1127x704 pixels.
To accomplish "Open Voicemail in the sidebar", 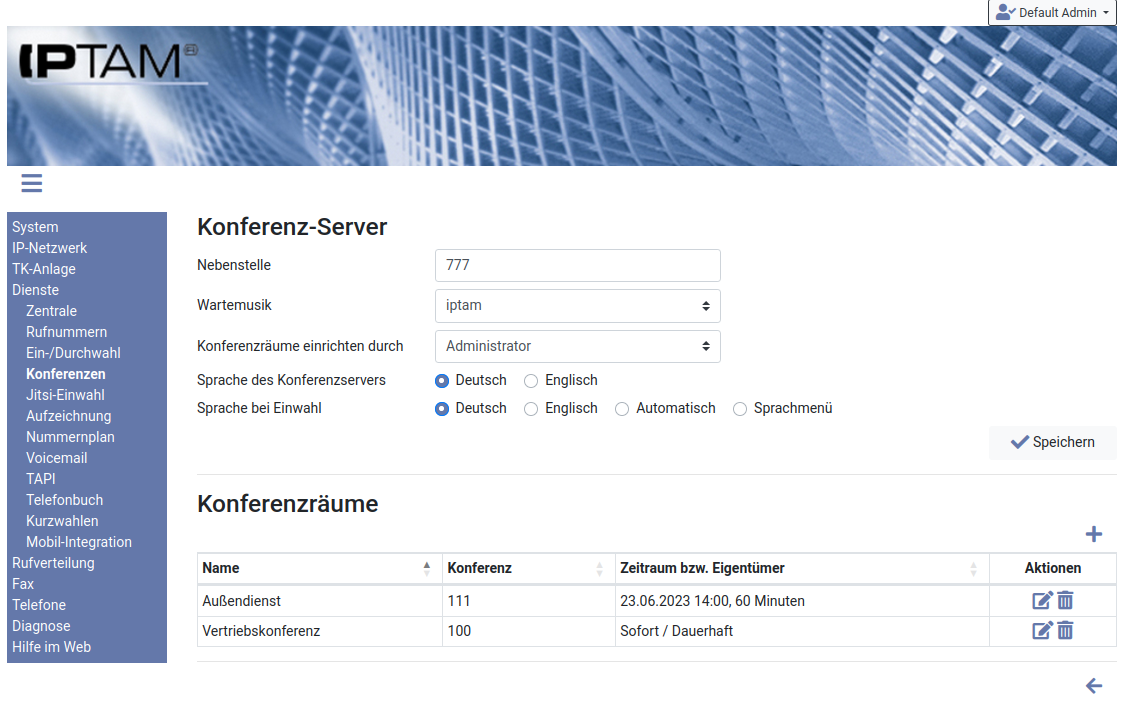I will 57,458.
